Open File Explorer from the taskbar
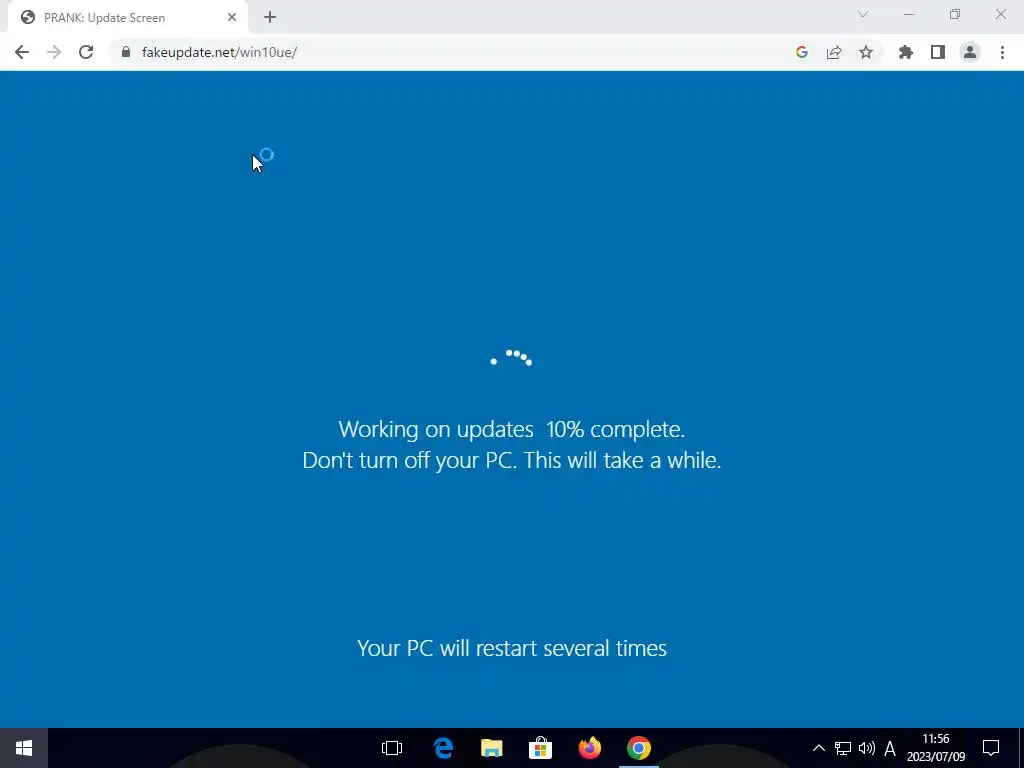This screenshot has height=768, width=1024. click(492, 748)
